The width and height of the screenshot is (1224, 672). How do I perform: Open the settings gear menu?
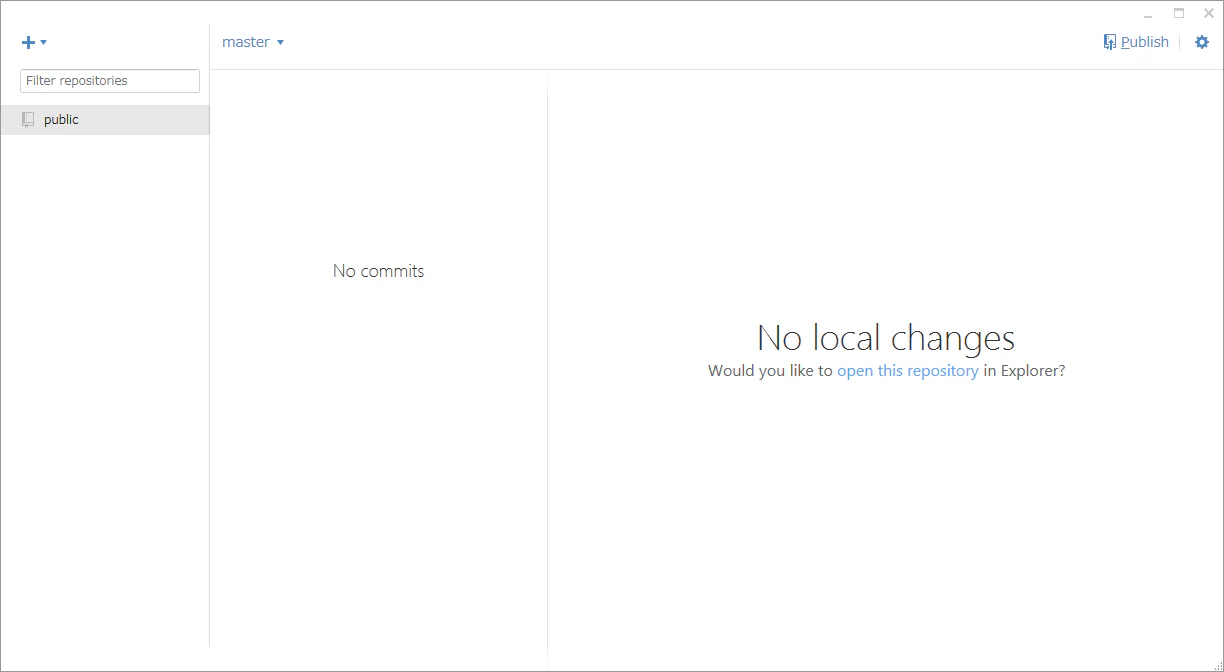point(1202,42)
